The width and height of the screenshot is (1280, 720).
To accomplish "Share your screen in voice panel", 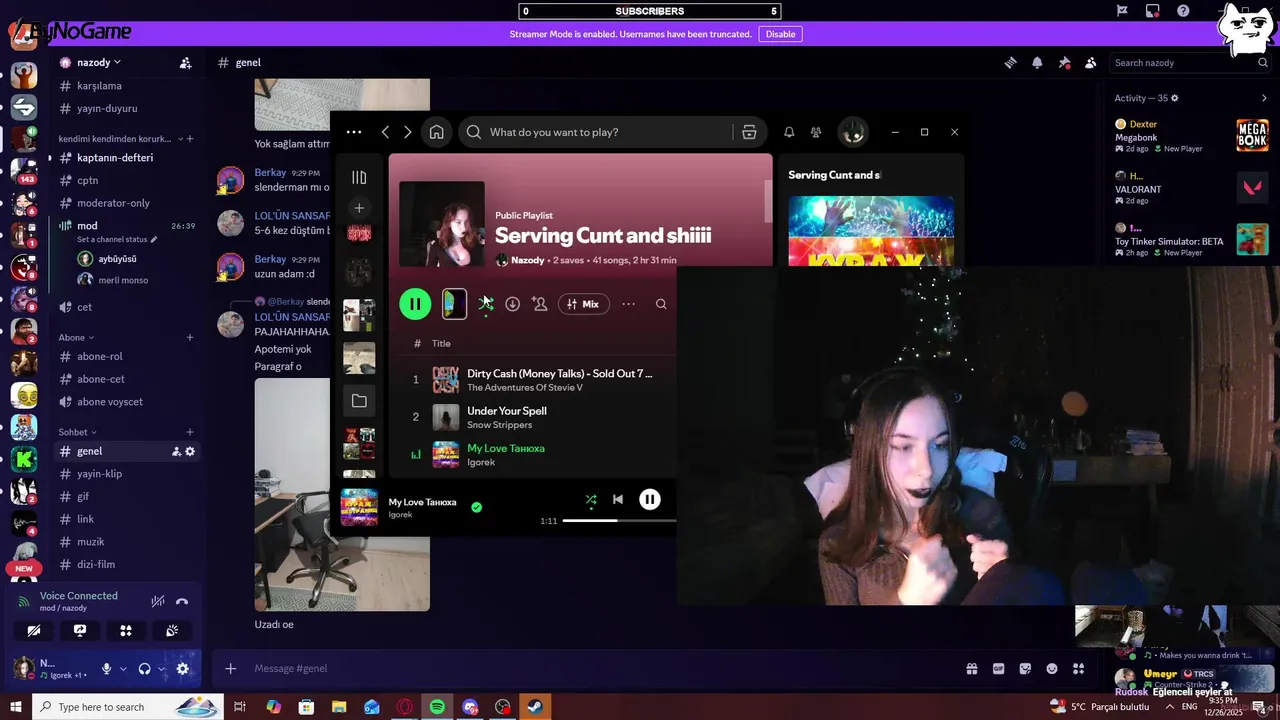I will [x=80, y=631].
